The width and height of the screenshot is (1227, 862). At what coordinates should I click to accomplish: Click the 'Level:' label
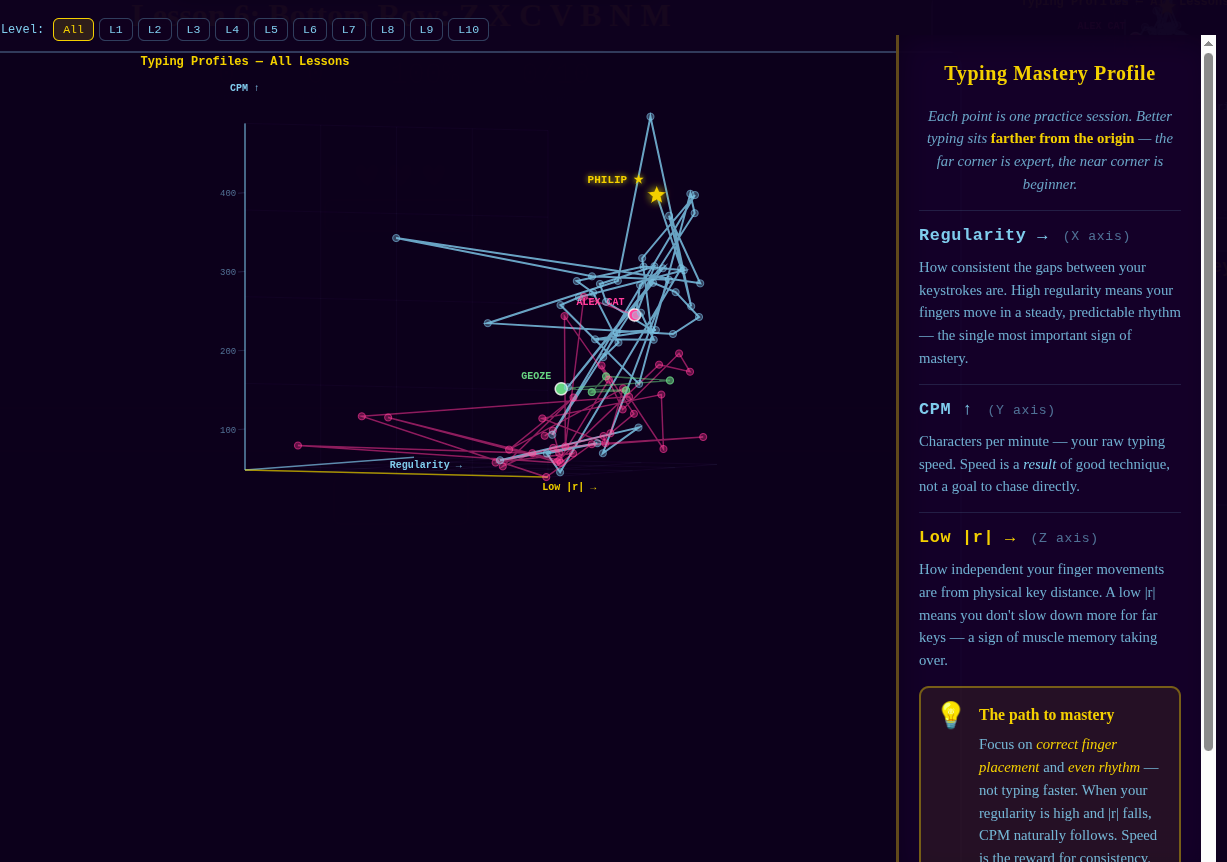pyautogui.click(x=22, y=30)
